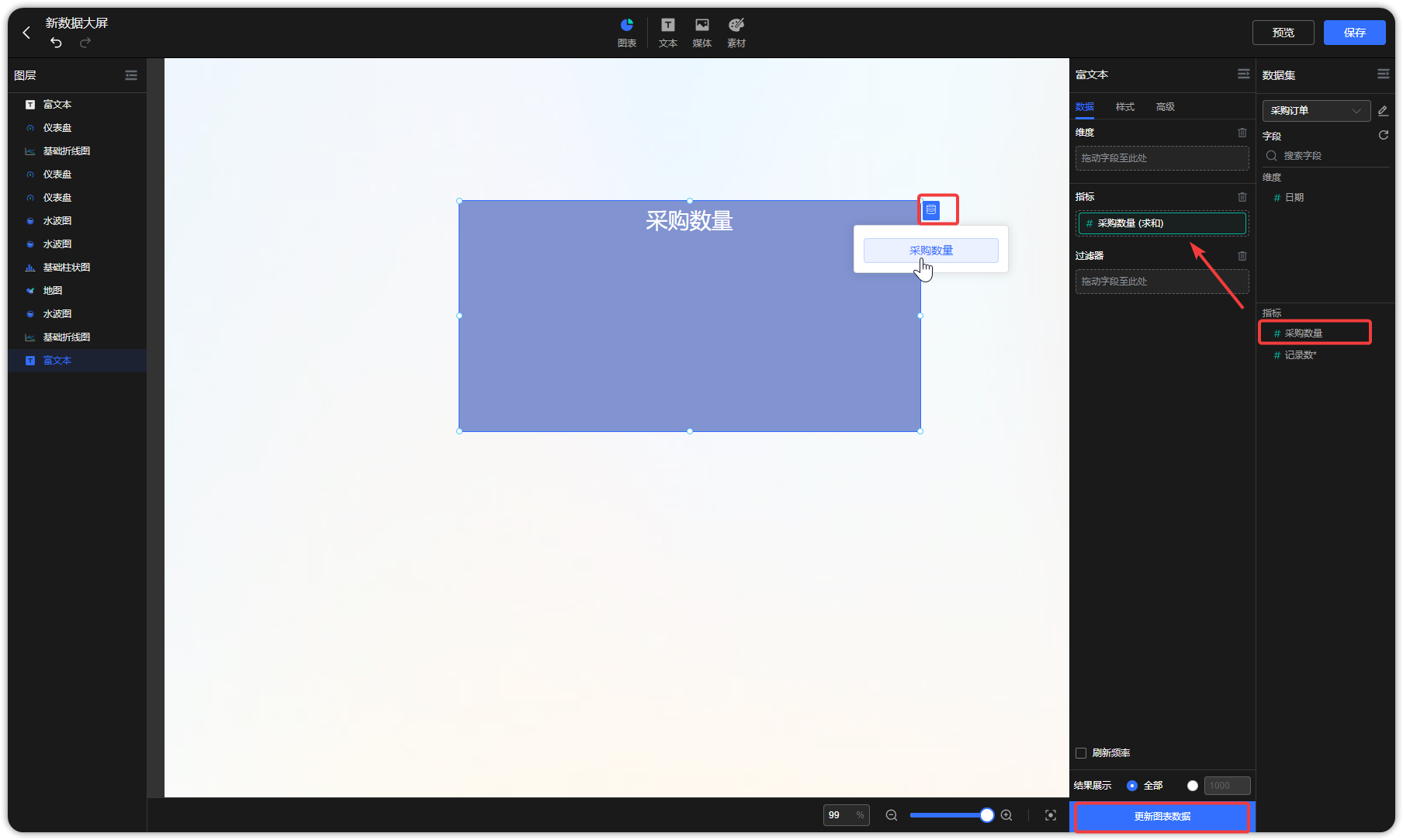
Task: Click the 1000 result count input
Action: point(1227,786)
